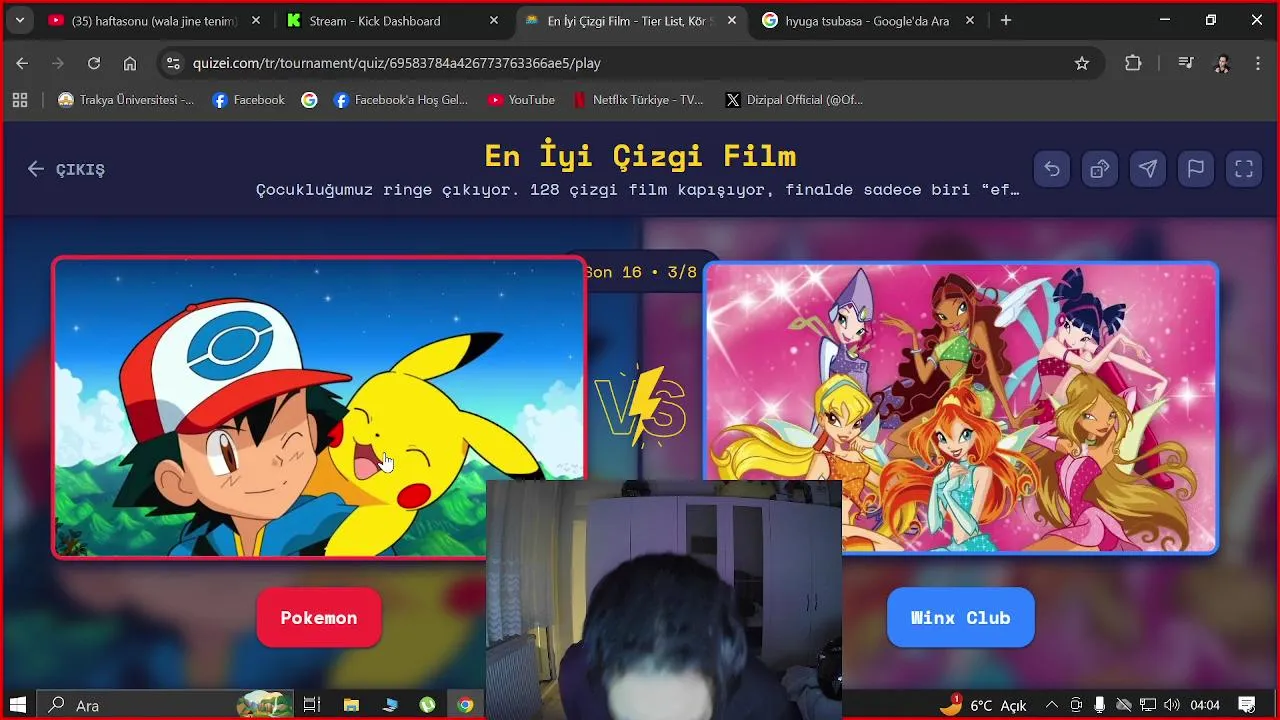Open the green uTorrent taskbar icon

(427, 705)
